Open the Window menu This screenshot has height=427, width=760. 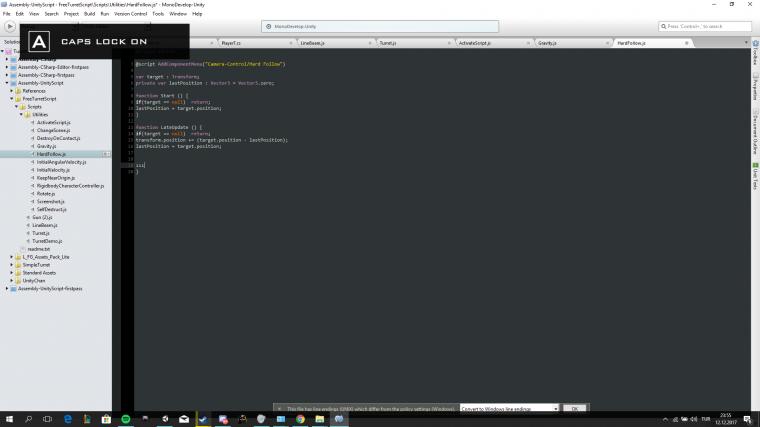[x=178, y=14]
